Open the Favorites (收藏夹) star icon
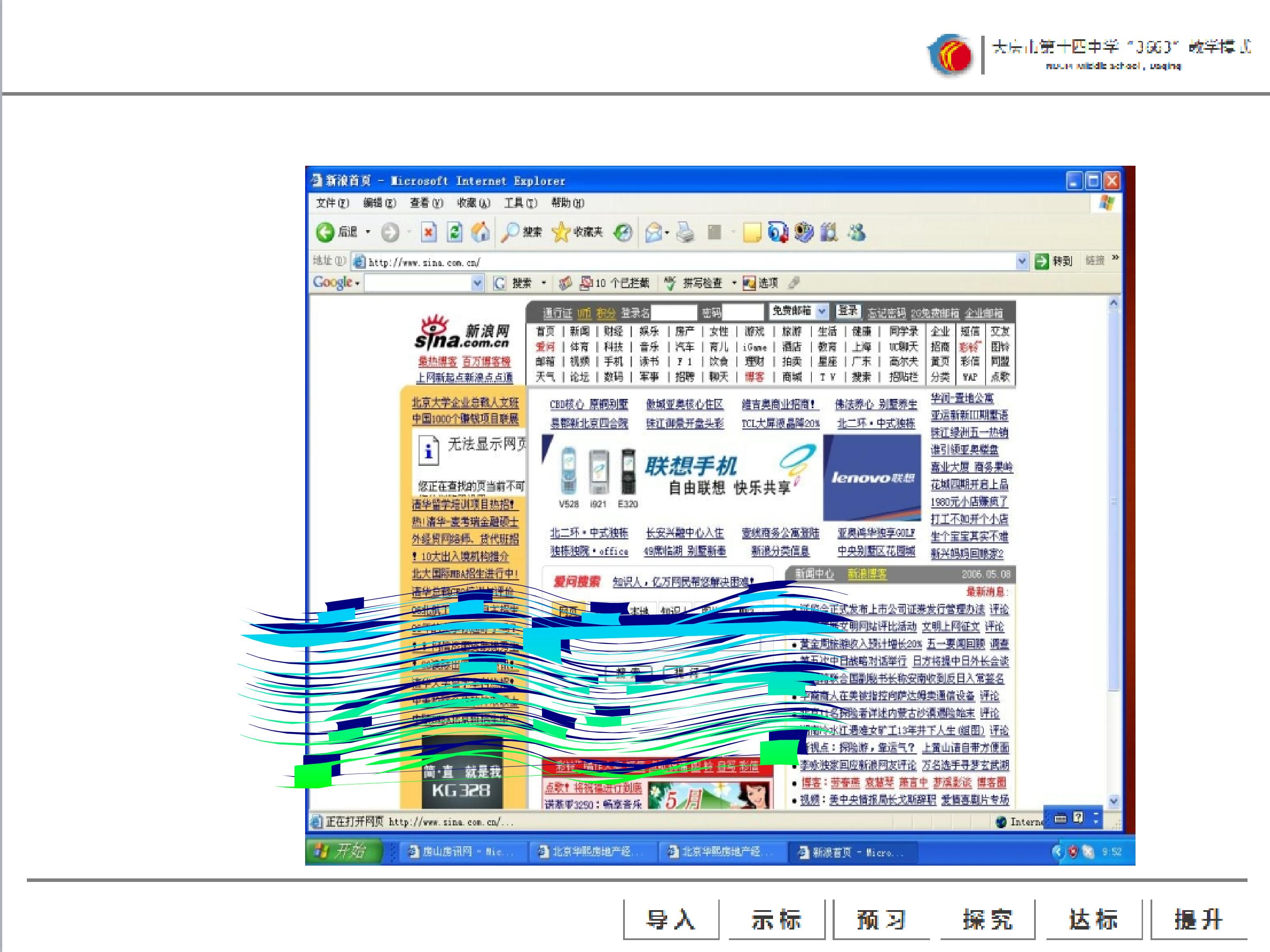1270x952 pixels. point(561,232)
